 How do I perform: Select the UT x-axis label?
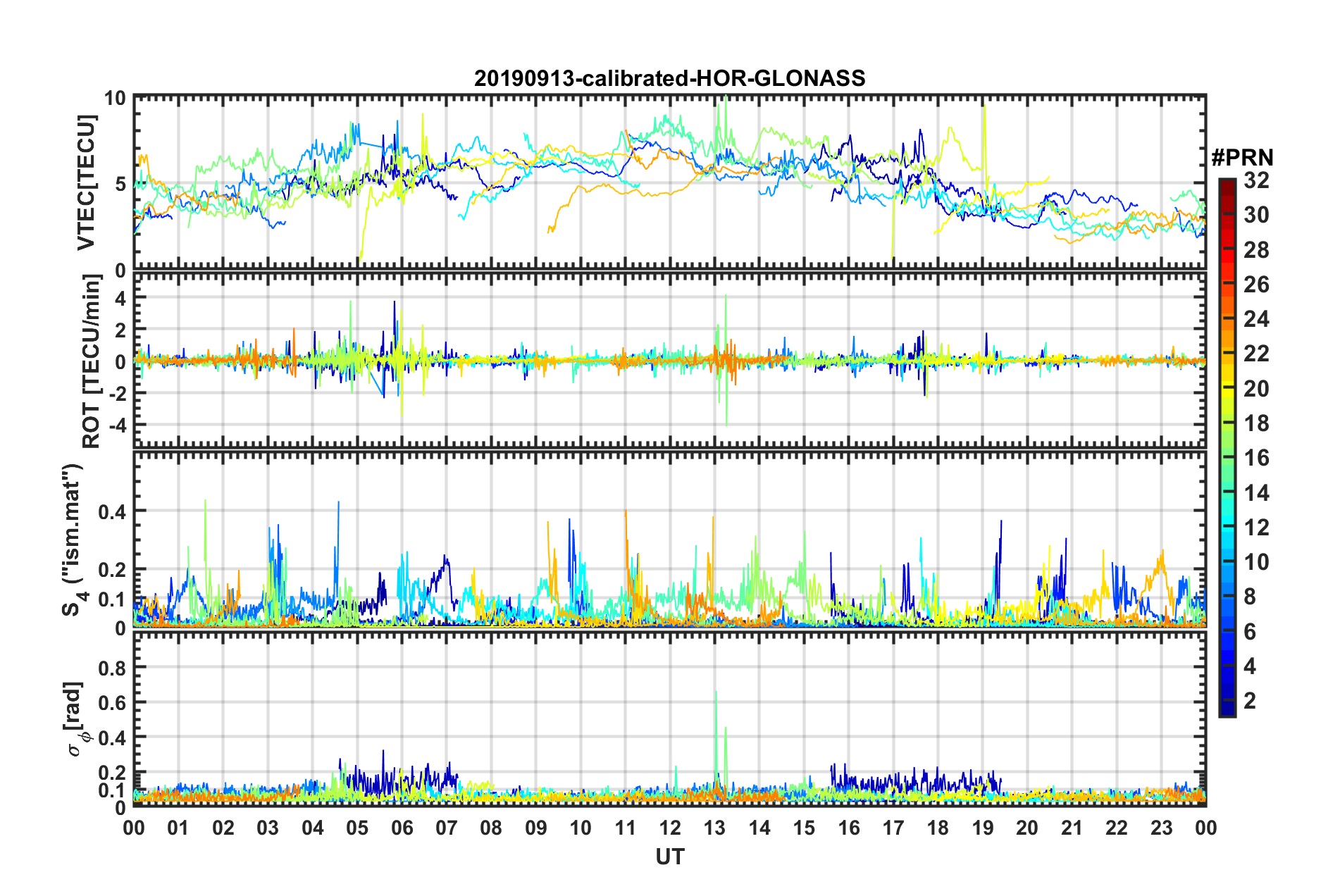pyautogui.click(x=669, y=857)
